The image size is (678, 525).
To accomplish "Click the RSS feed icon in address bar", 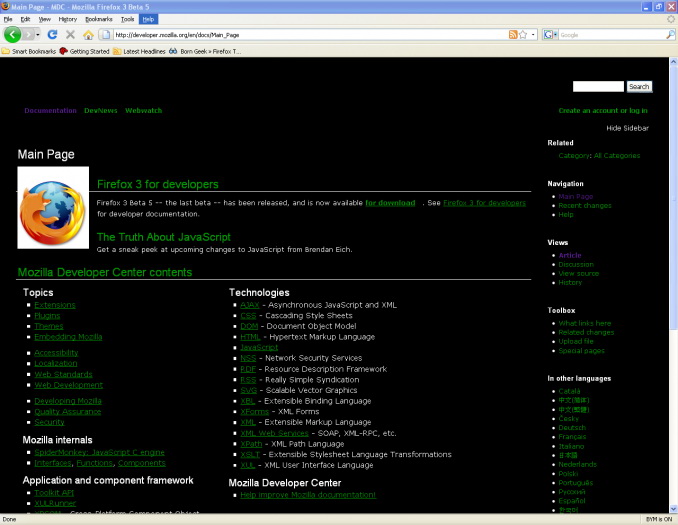I will tap(513, 35).
